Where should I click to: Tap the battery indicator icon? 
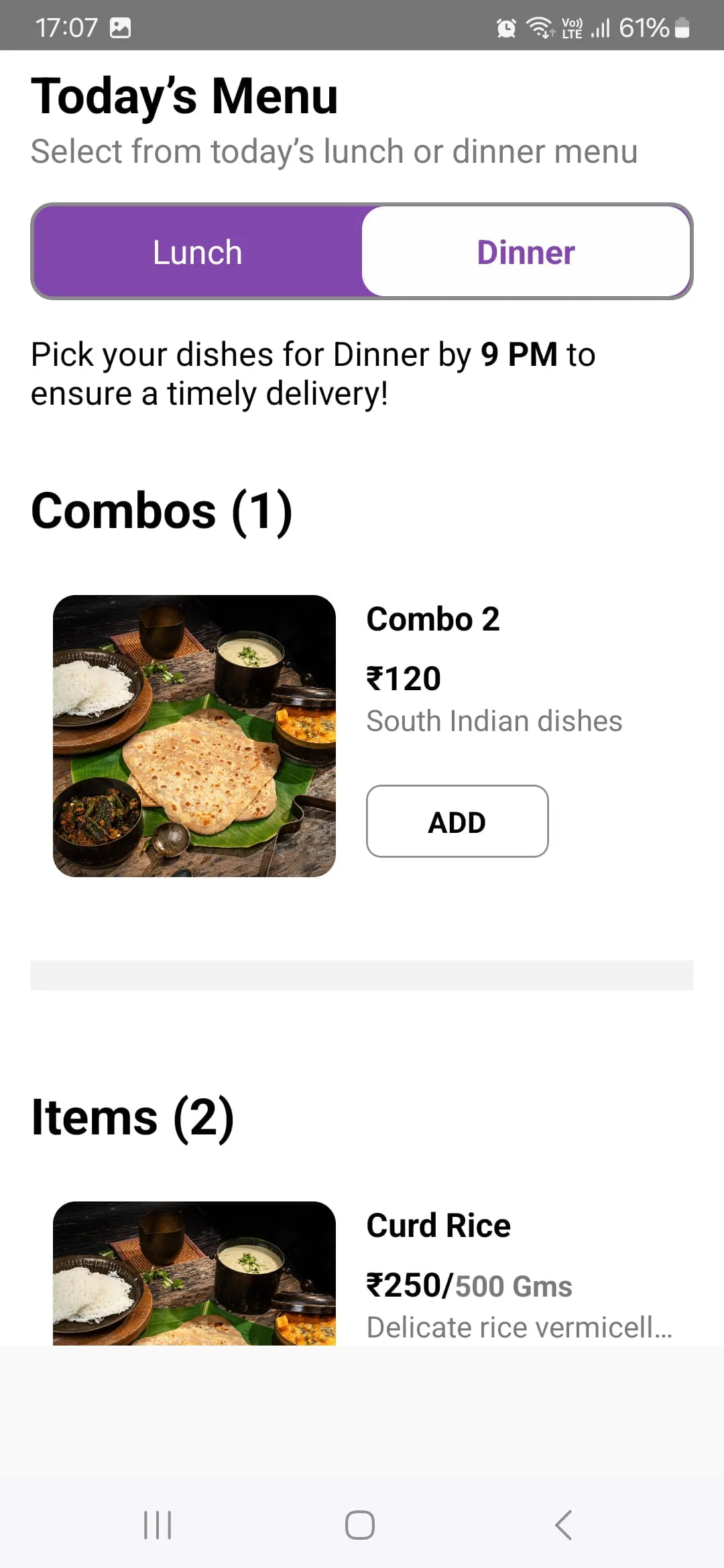tap(682, 28)
